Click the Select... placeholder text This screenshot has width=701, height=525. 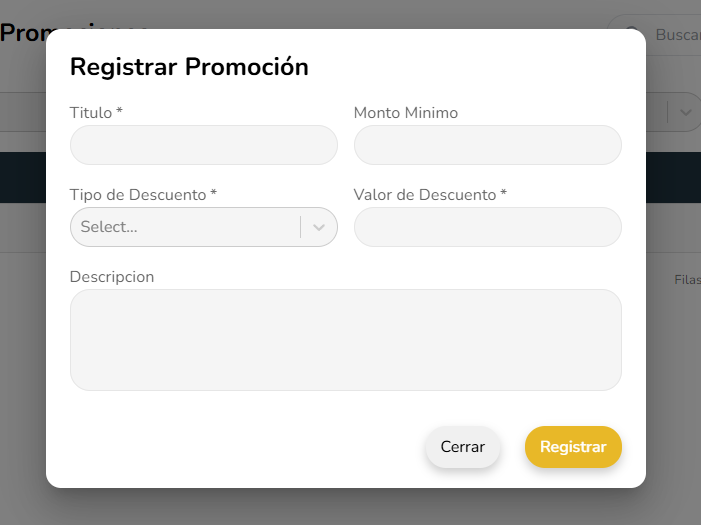point(109,227)
